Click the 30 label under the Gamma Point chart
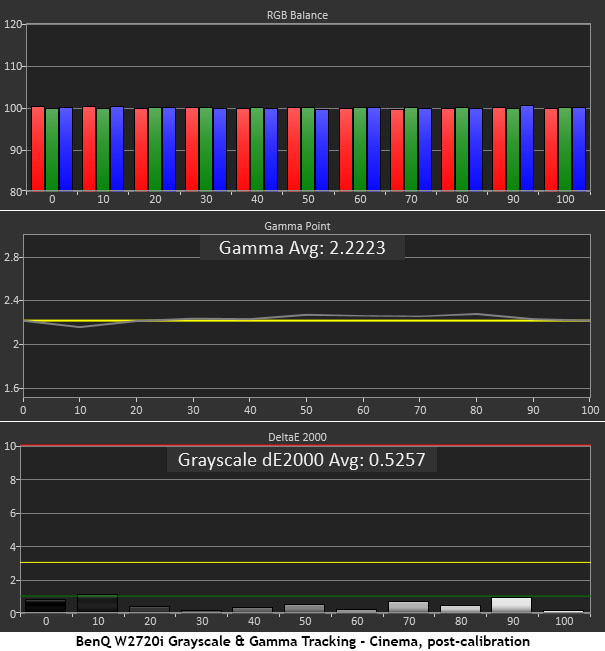 (193, 410)
